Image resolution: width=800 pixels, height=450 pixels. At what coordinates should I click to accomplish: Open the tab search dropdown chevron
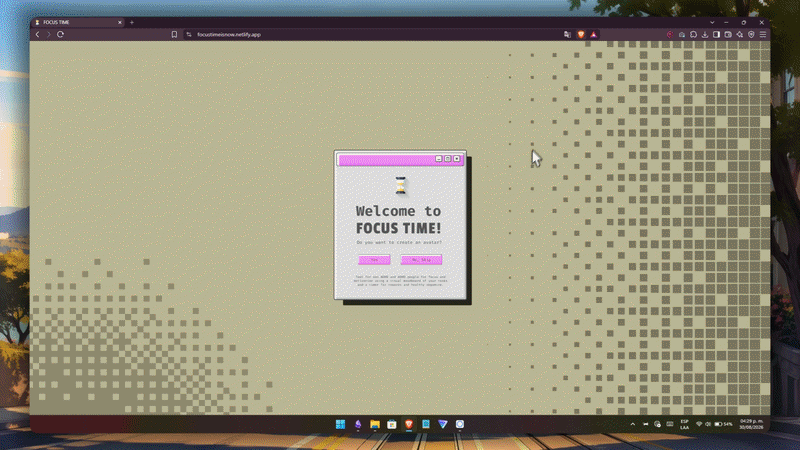point(712,22)
